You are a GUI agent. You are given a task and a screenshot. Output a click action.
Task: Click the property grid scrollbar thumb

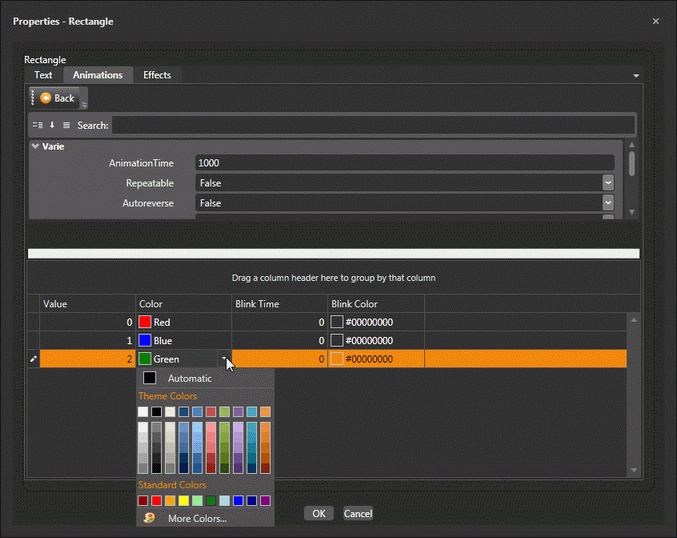632,163
